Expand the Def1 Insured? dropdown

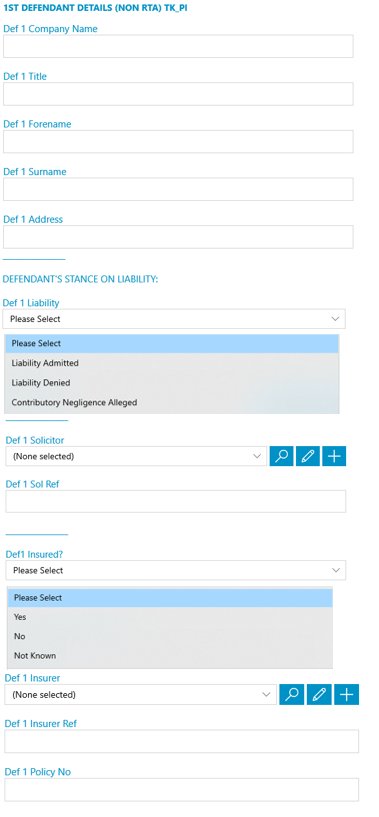pos(176,571)
